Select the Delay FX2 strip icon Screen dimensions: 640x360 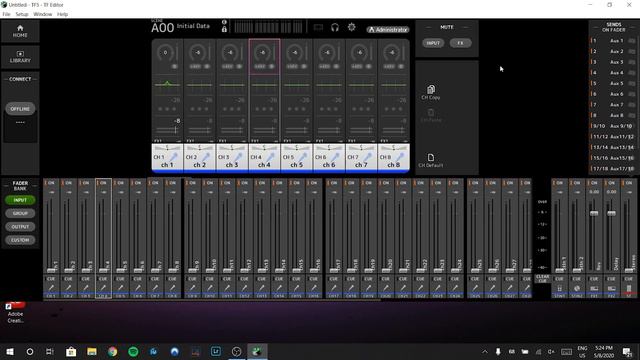[611, 288]
